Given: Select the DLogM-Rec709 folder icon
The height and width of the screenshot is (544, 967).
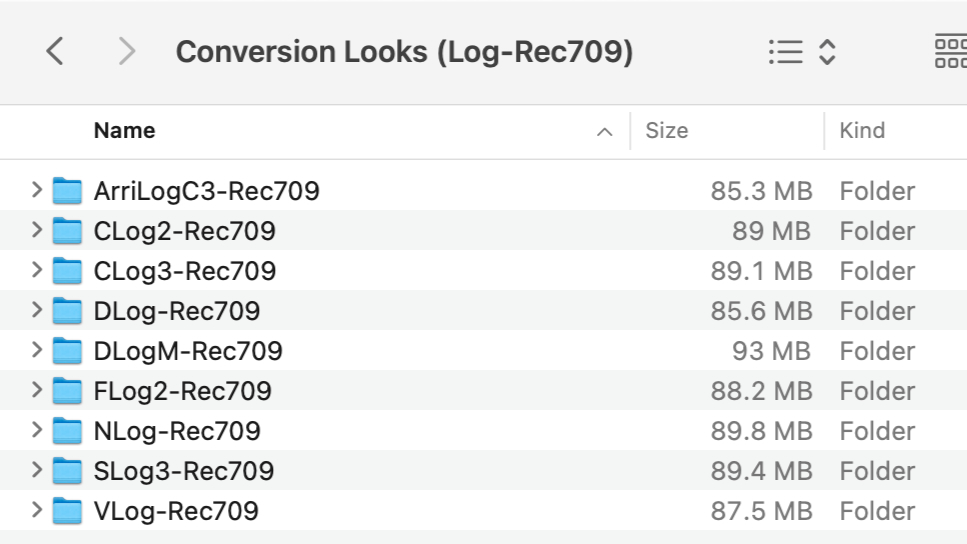Looking at the screenshot, I should click(67, 351).
